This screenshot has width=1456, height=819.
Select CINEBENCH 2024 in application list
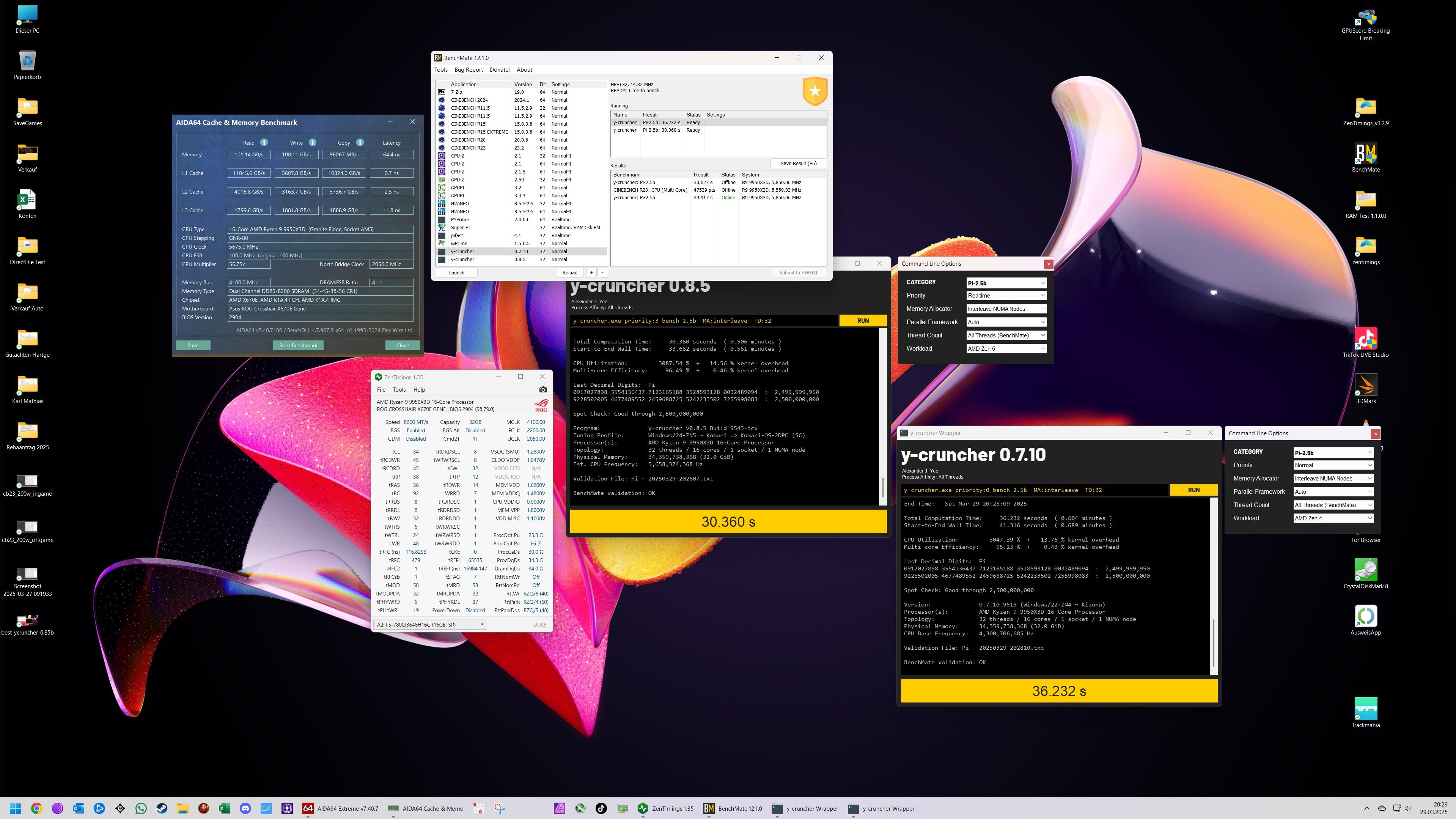tap(521, 100)
